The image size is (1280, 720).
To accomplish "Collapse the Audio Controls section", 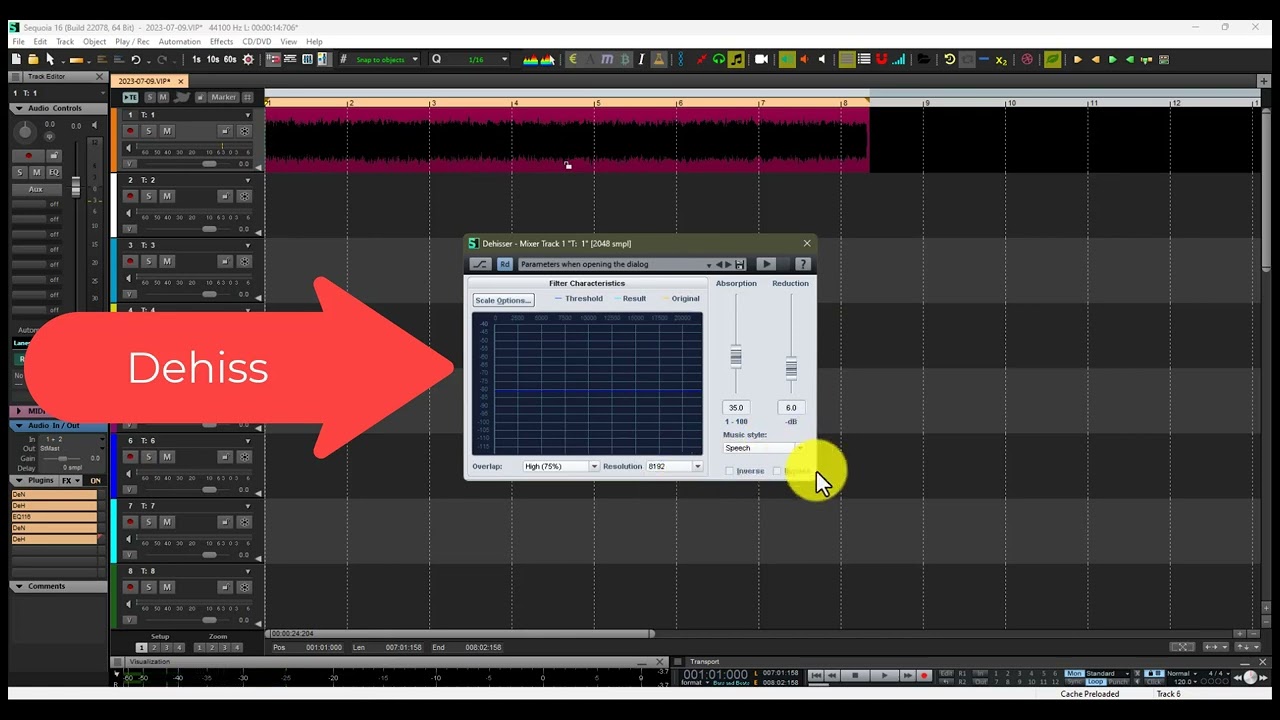I will coord(19,108).
